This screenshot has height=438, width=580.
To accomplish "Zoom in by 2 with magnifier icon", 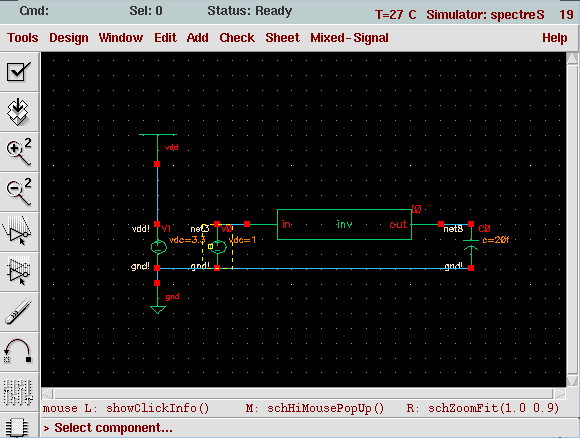I will point(19,152).
